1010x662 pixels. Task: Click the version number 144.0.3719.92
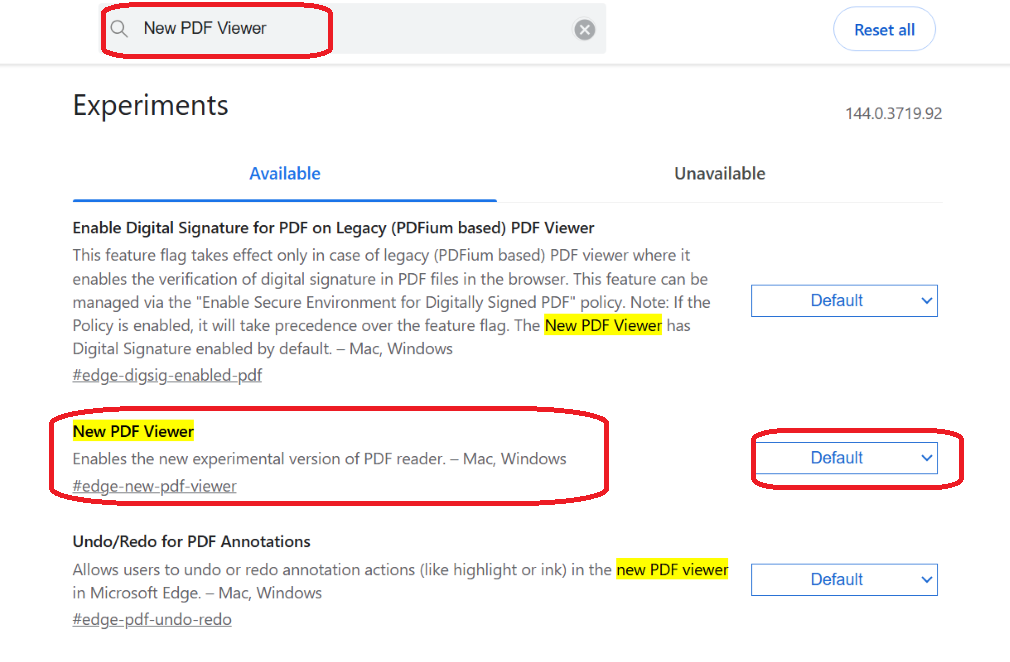click(x=893, y=113)
